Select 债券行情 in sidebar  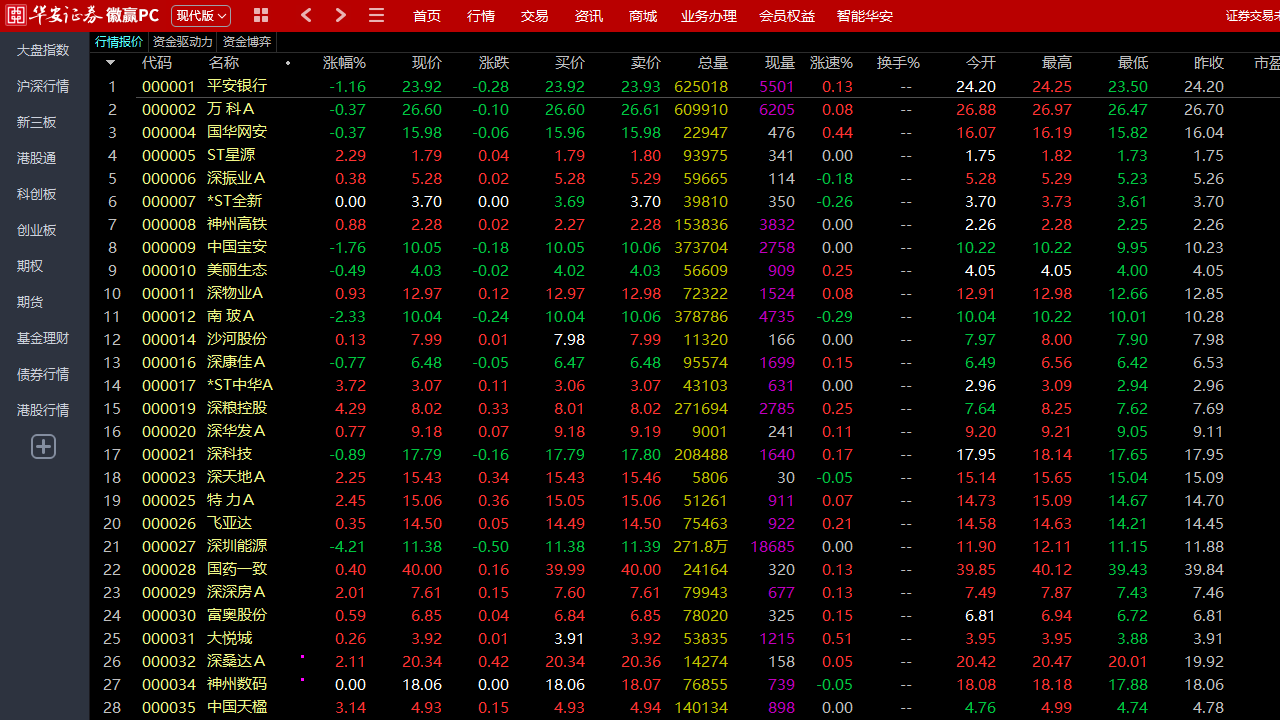pos(43,374)
